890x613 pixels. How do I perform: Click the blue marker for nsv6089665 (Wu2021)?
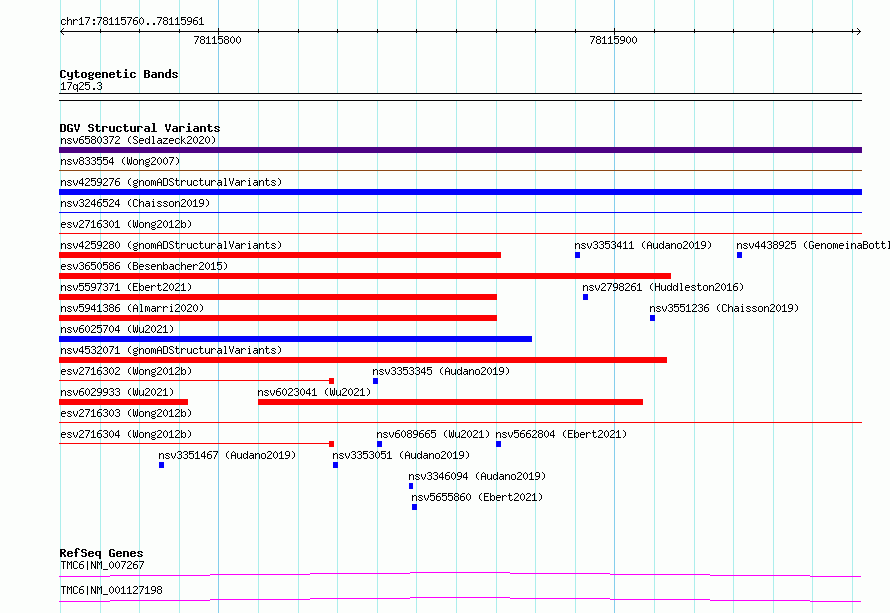pyautogui.click(x=379, y=444)
